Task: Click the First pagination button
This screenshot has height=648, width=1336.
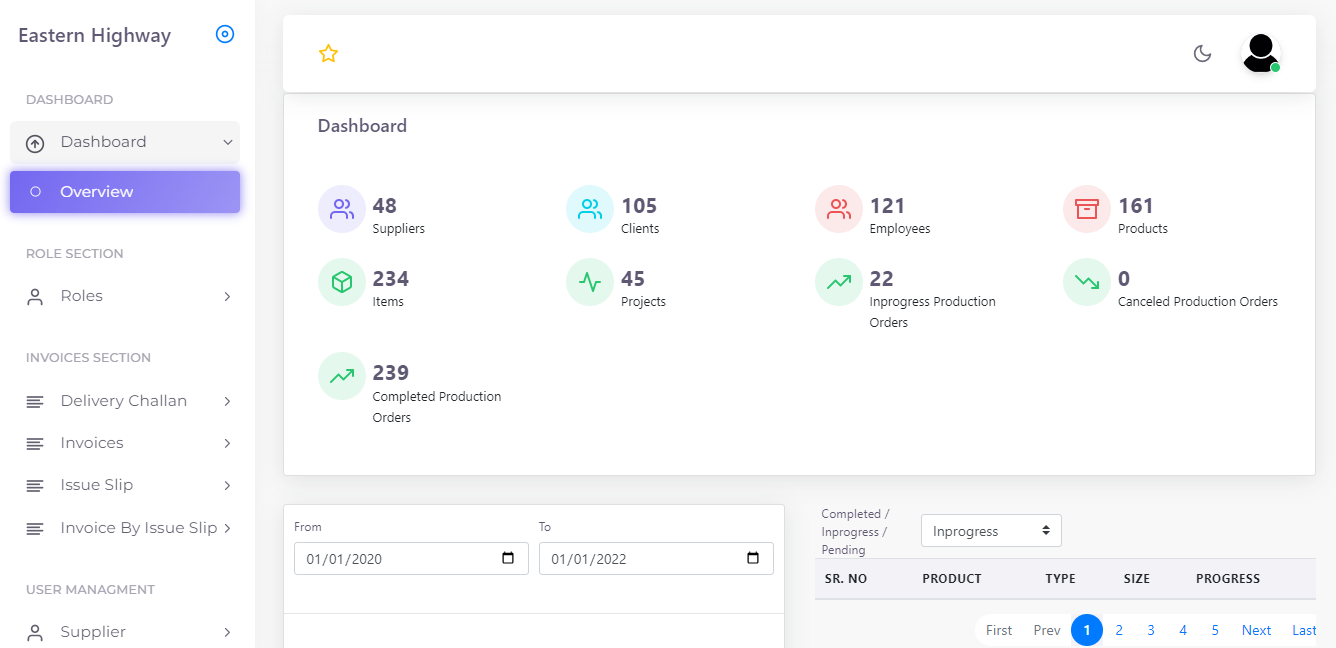Action: coord(999,630)
